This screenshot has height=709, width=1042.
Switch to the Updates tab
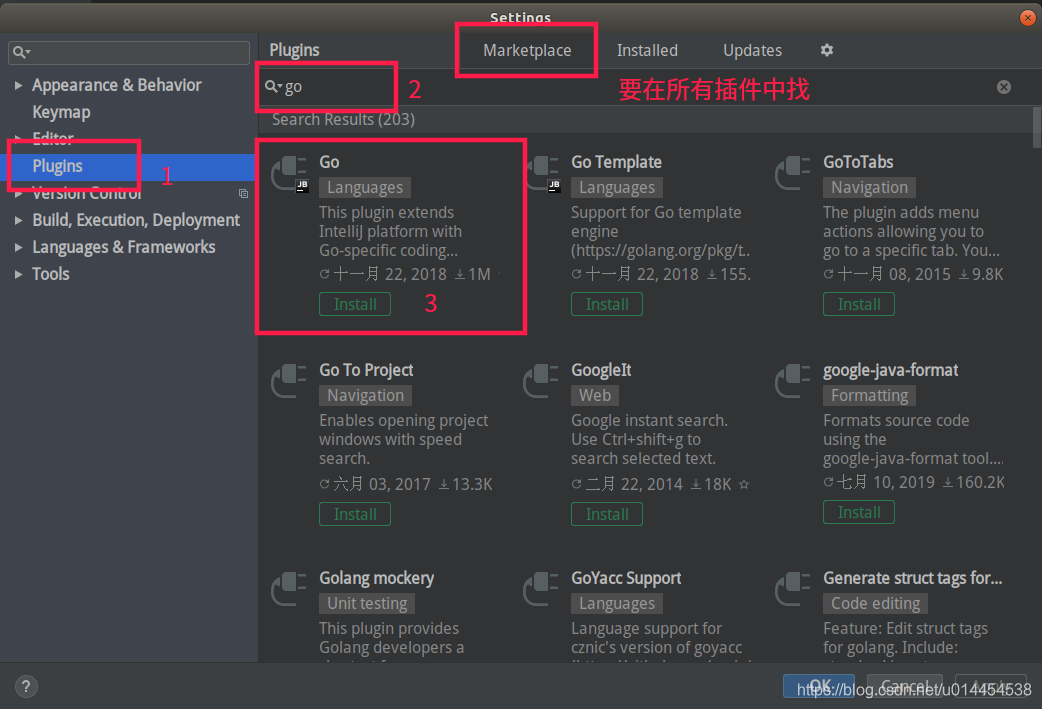[752, 51]
